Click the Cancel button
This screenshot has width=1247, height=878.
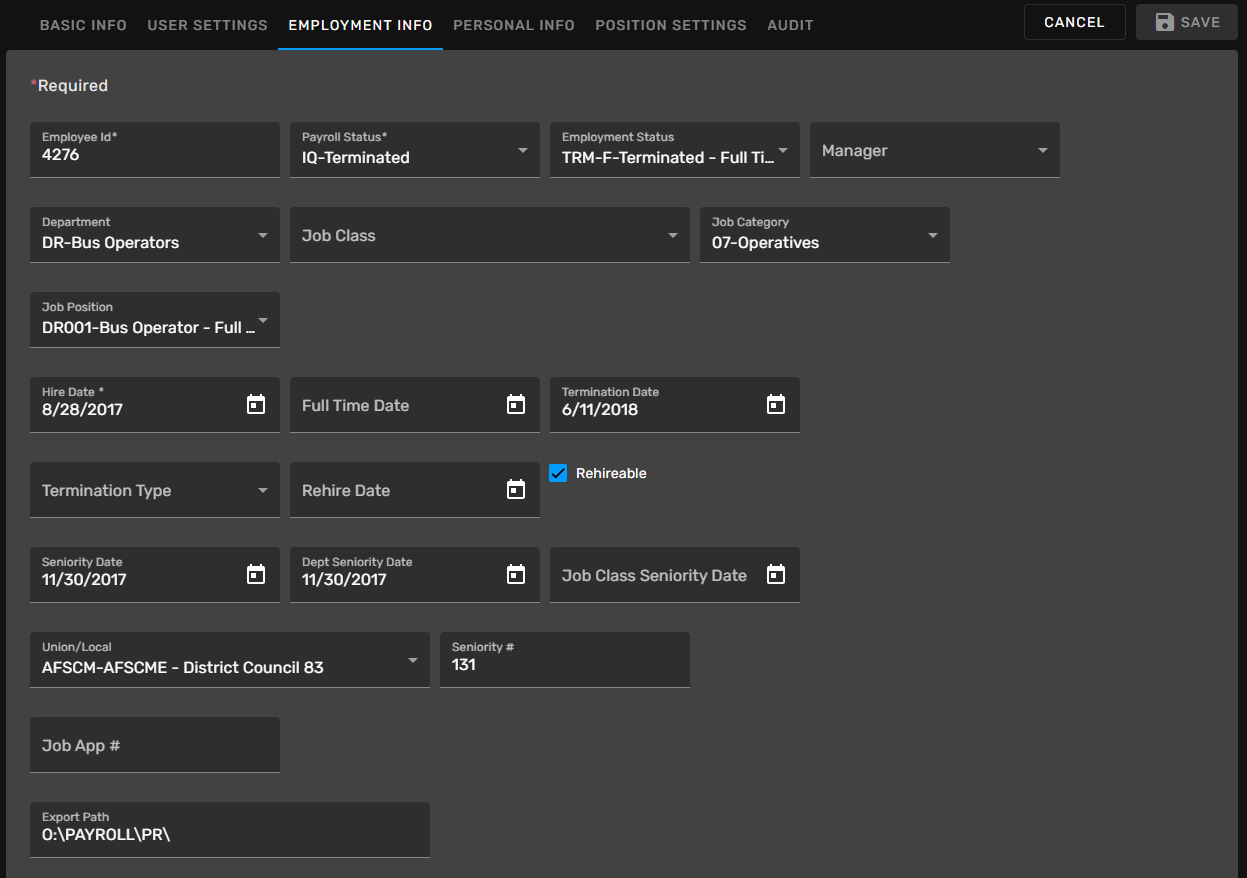point(1074,22)
